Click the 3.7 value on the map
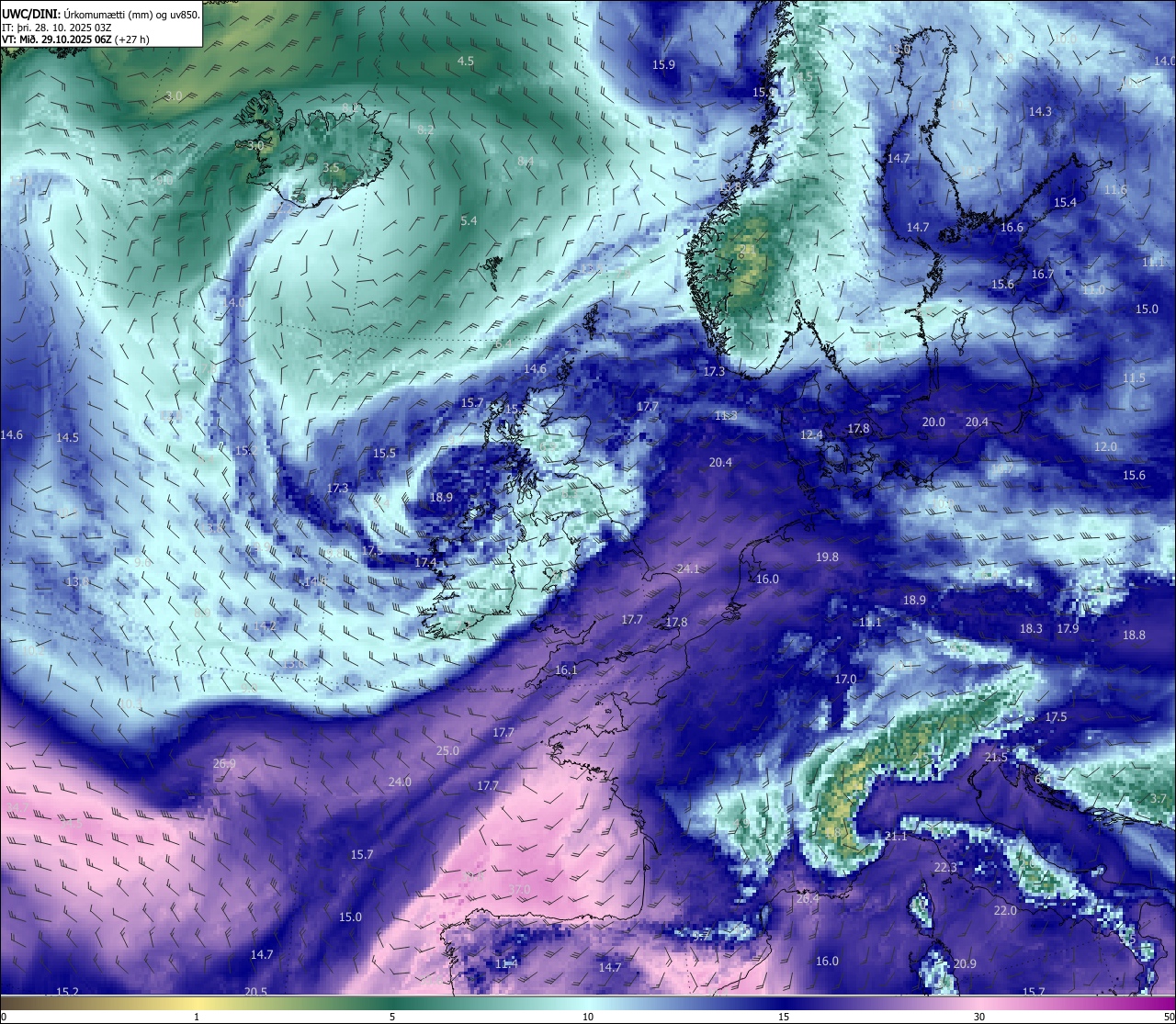 pos(1158,799)
